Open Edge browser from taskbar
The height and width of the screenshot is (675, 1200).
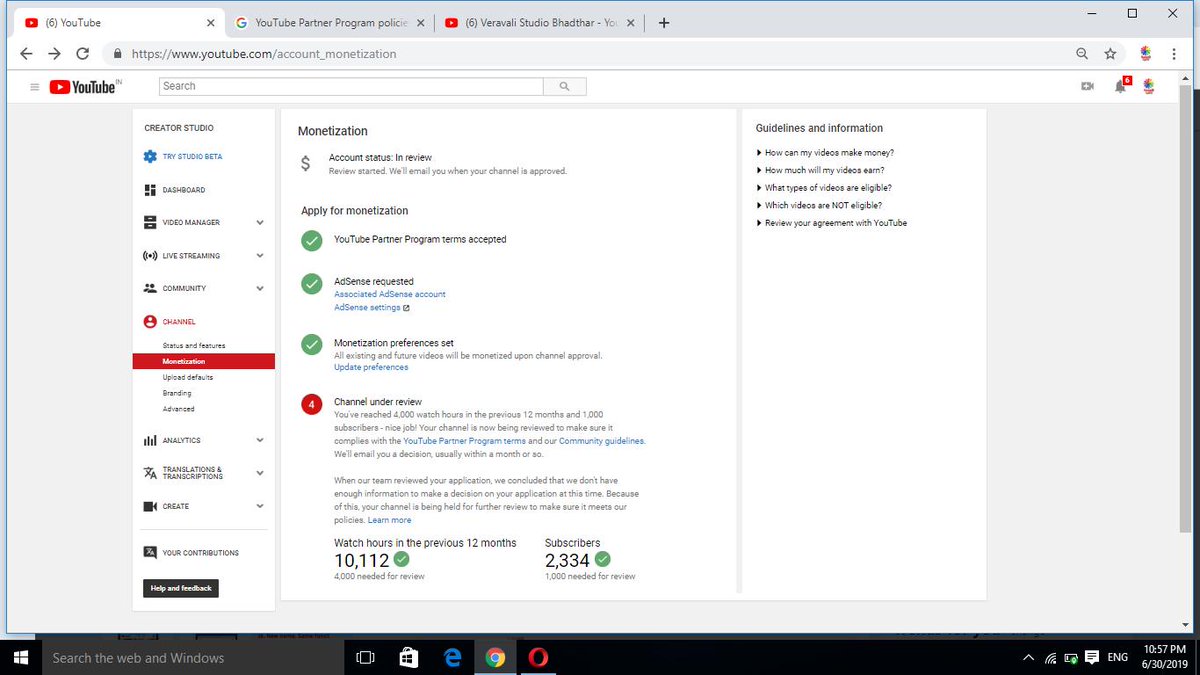tap(452, 657)
